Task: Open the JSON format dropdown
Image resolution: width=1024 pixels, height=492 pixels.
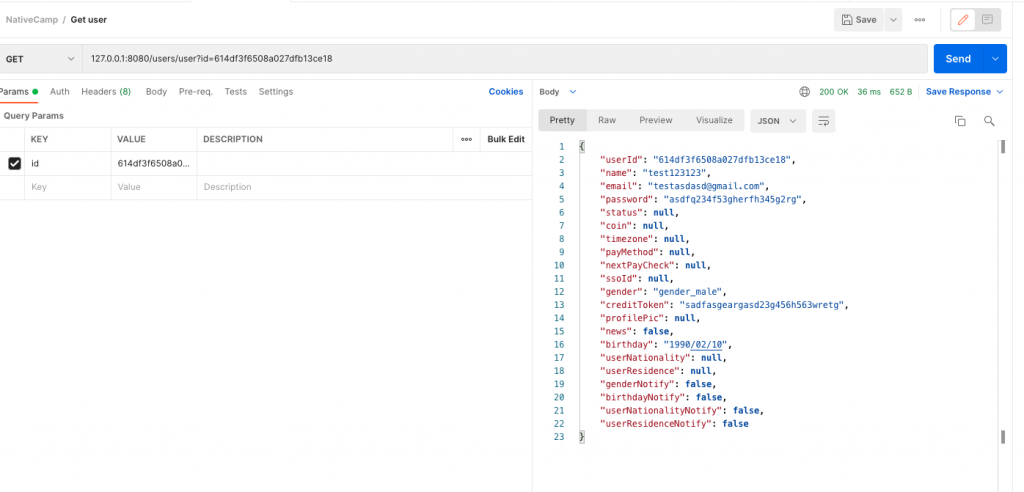Action: tap(777, 121)
